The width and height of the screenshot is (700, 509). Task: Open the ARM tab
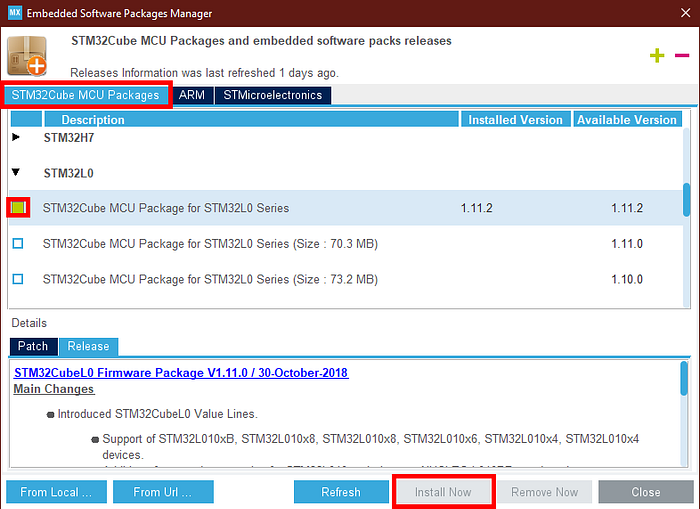192,95
